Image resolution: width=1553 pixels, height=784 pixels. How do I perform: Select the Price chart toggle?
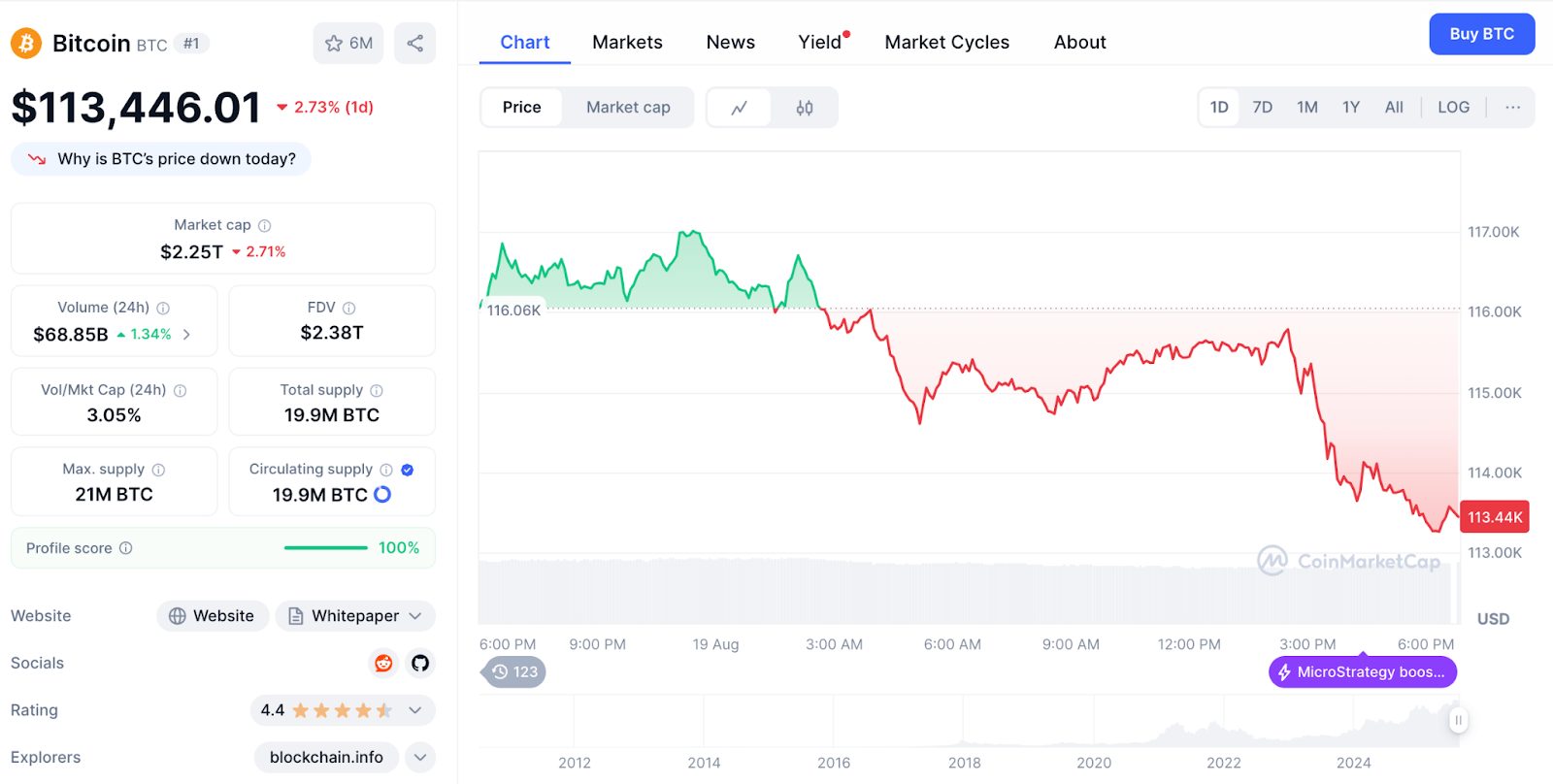coord(522,108)
